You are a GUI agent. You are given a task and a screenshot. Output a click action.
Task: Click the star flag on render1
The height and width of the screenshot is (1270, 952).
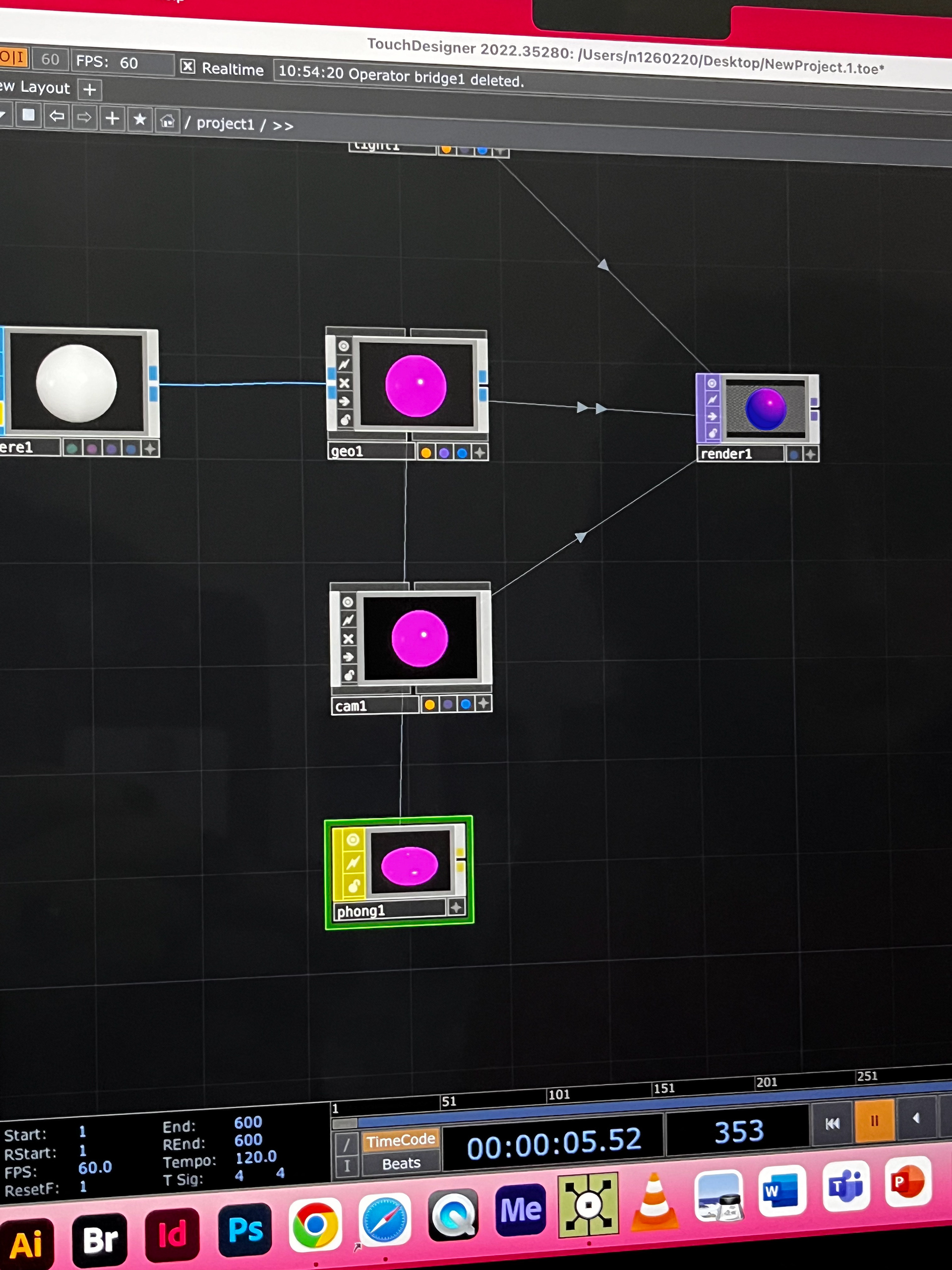810,454
